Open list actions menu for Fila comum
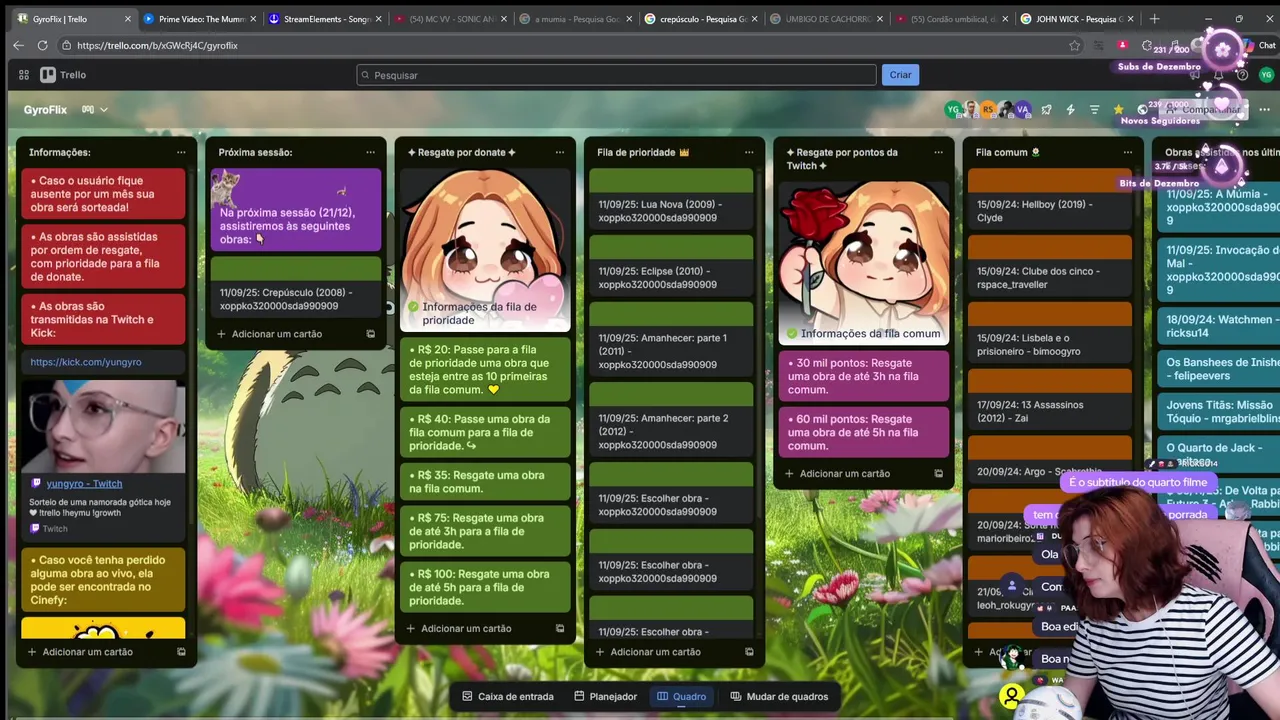The height and width of the screenshot is (720, 1280). click(x=1127, y=152)
